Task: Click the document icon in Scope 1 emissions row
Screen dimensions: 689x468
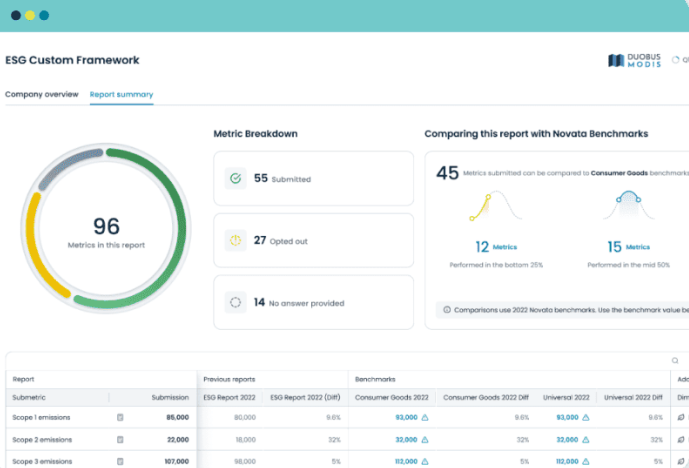Action: pos(120,417)
